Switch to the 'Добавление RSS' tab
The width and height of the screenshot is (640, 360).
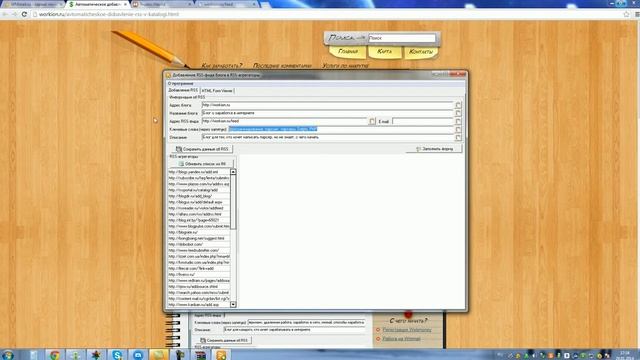183,90
